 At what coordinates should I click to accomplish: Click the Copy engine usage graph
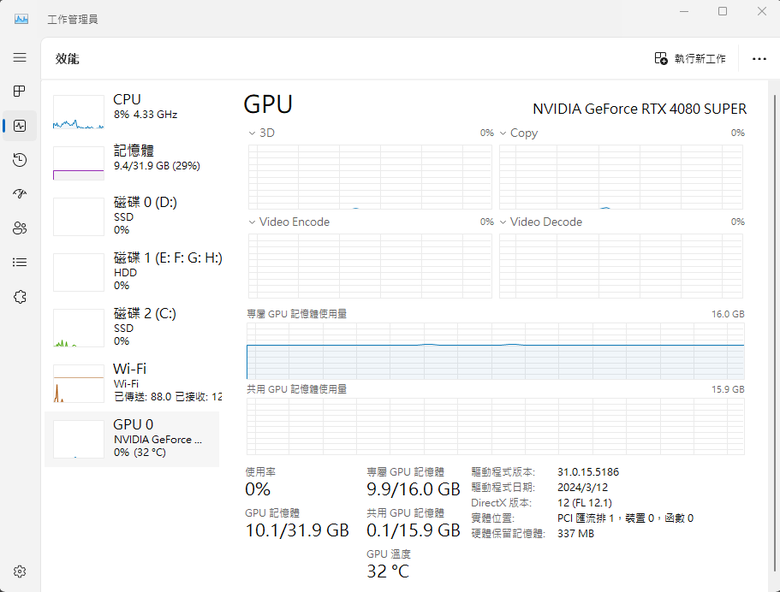point(621,177)
